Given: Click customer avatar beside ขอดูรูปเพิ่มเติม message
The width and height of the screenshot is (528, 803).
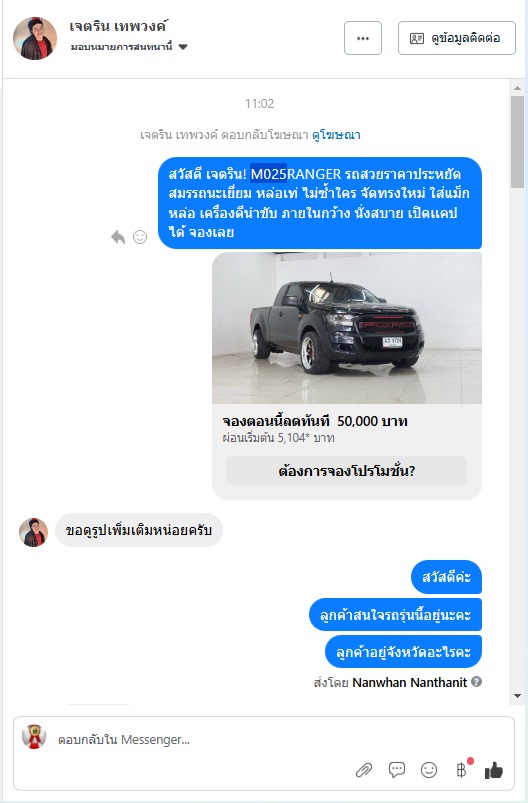Looking at the screenshot, I should tap(33, 532).
